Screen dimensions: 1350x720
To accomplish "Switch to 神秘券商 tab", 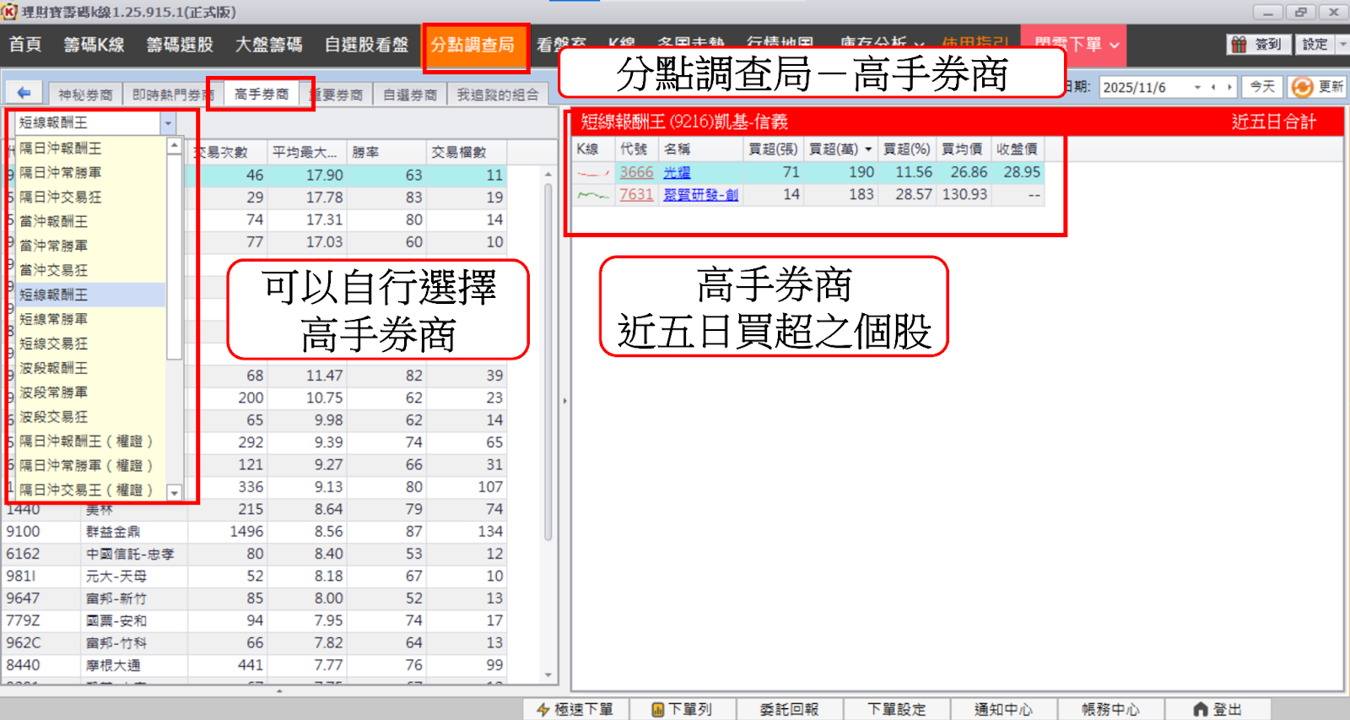I will tap(84, 95).
